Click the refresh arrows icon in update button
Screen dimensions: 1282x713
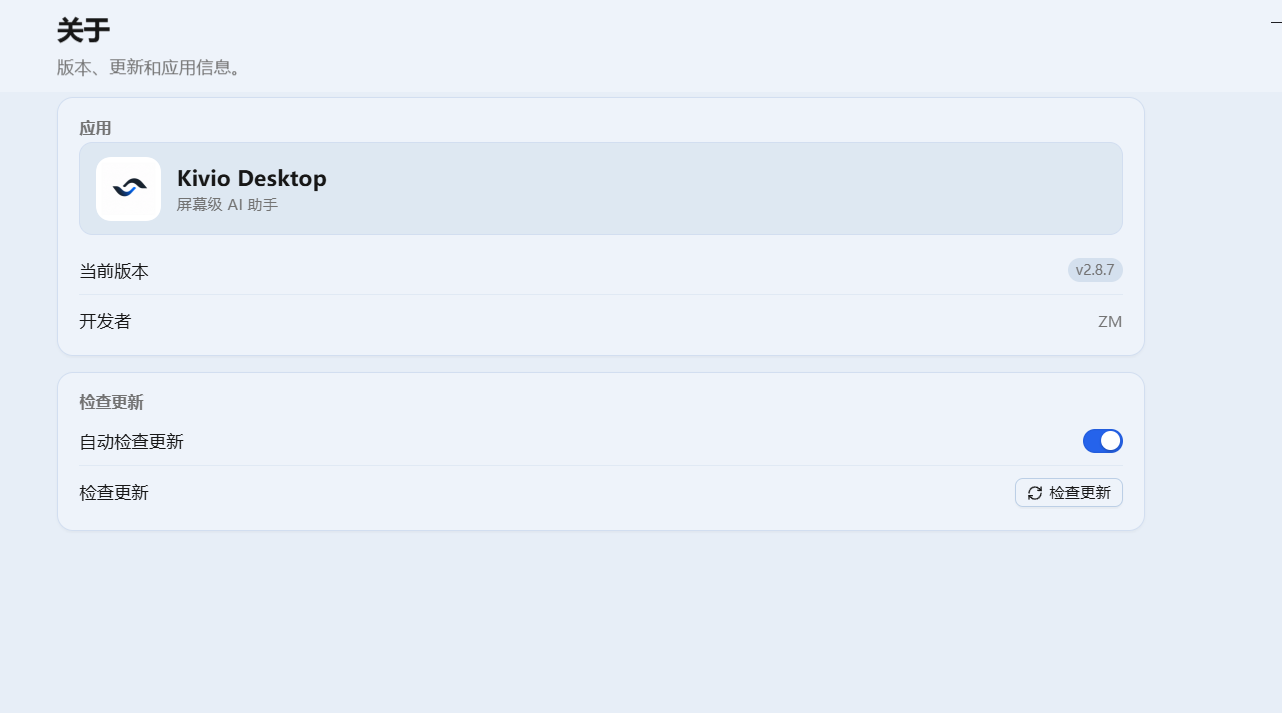coord(1035,493)
